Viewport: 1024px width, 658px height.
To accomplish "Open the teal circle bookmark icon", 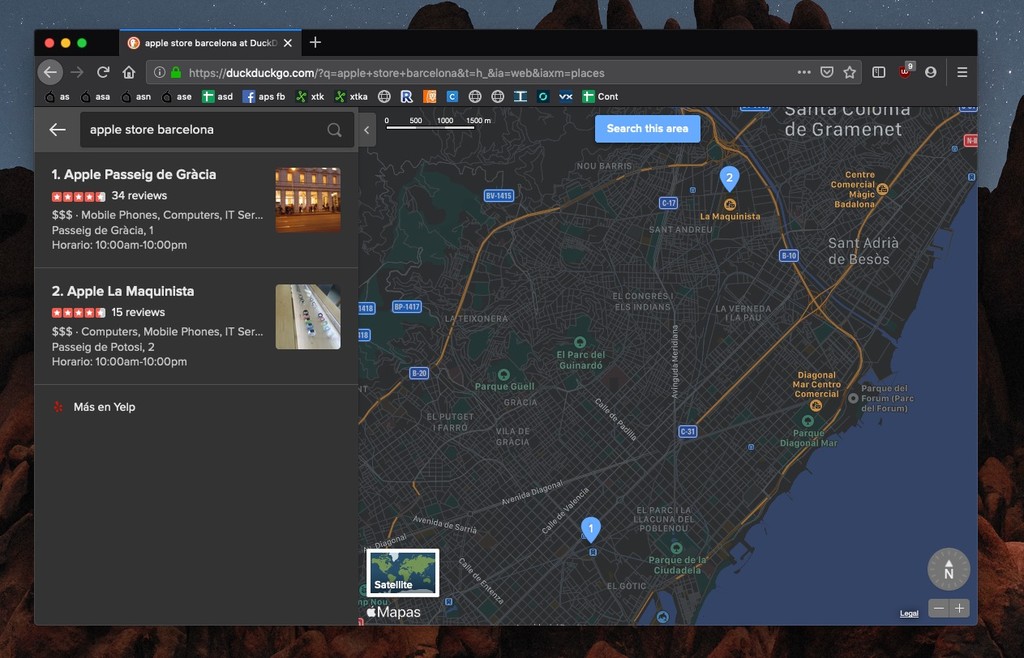I will 543,97.
